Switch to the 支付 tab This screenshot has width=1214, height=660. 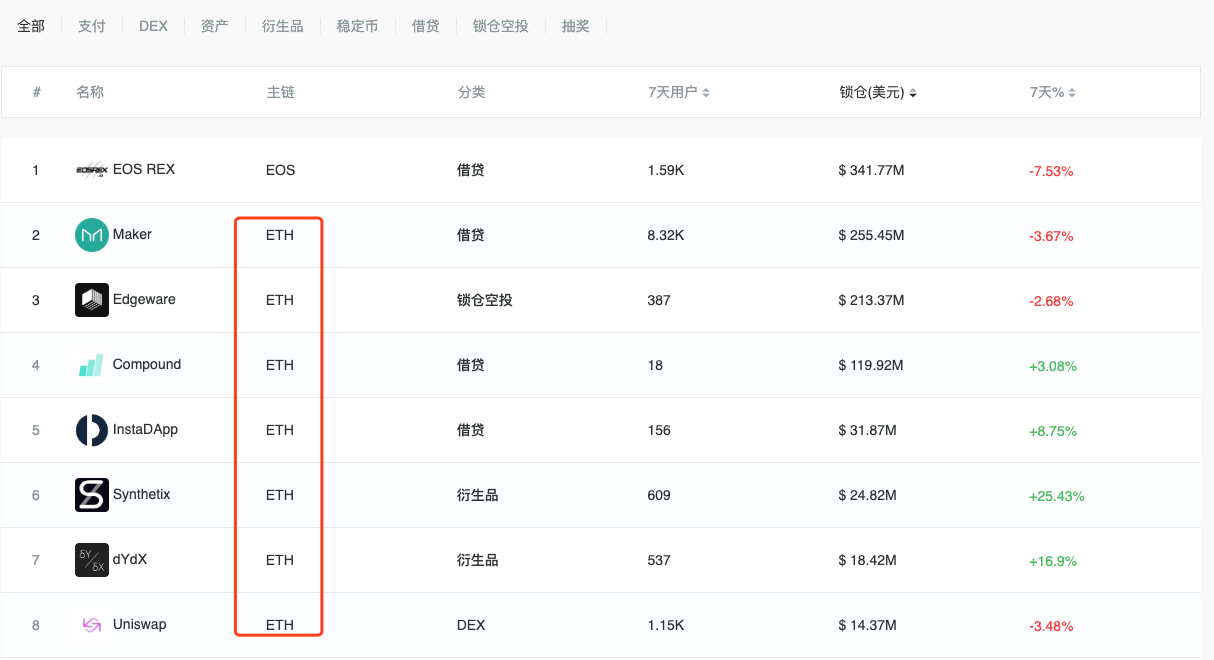[92, 26]
